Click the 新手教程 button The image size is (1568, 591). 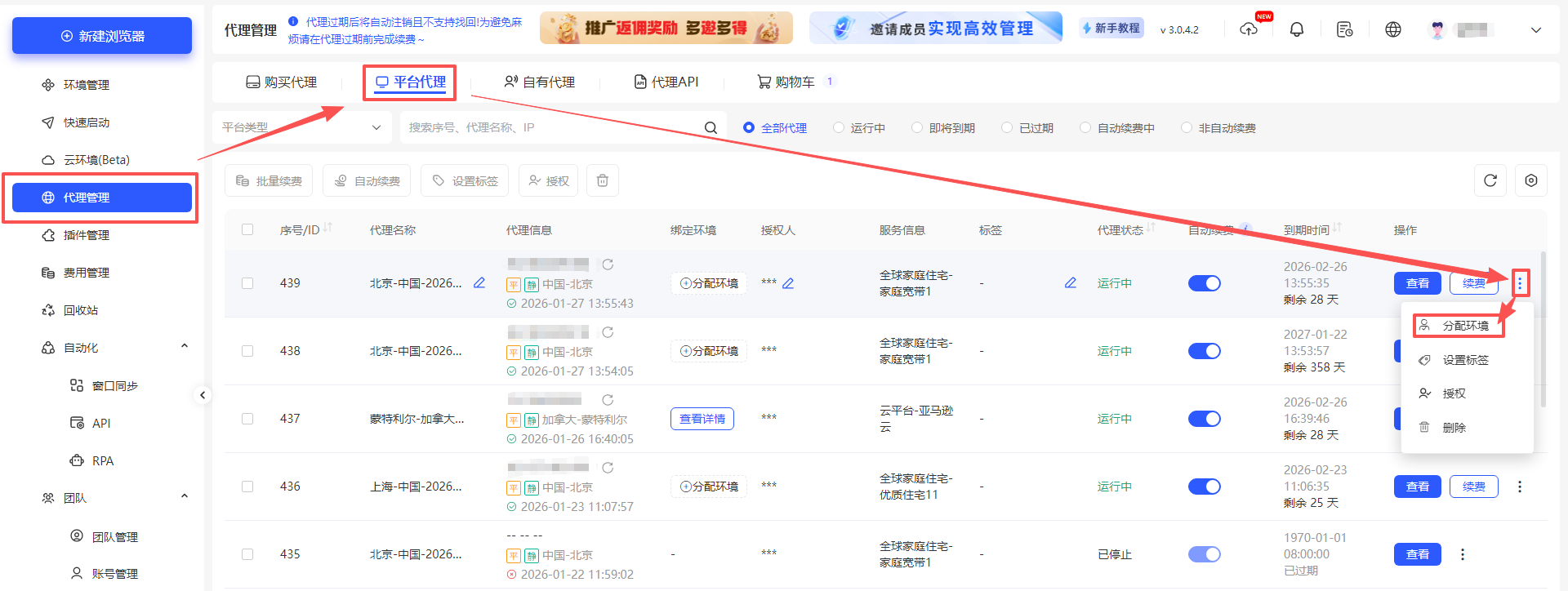pyautogui.click(x=1111, y=29)
